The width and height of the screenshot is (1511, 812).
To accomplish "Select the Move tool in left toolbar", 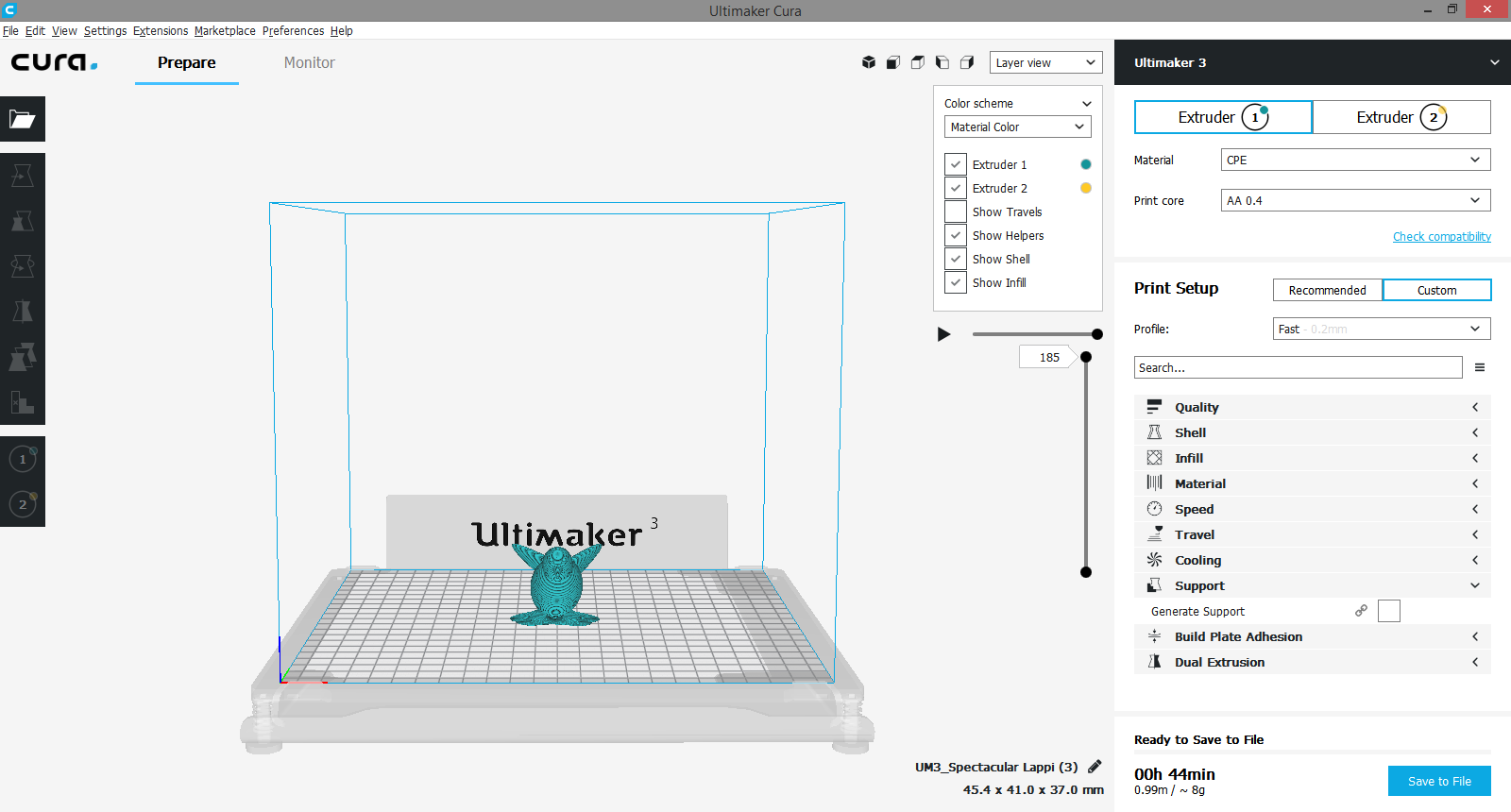I will point(23,176).
